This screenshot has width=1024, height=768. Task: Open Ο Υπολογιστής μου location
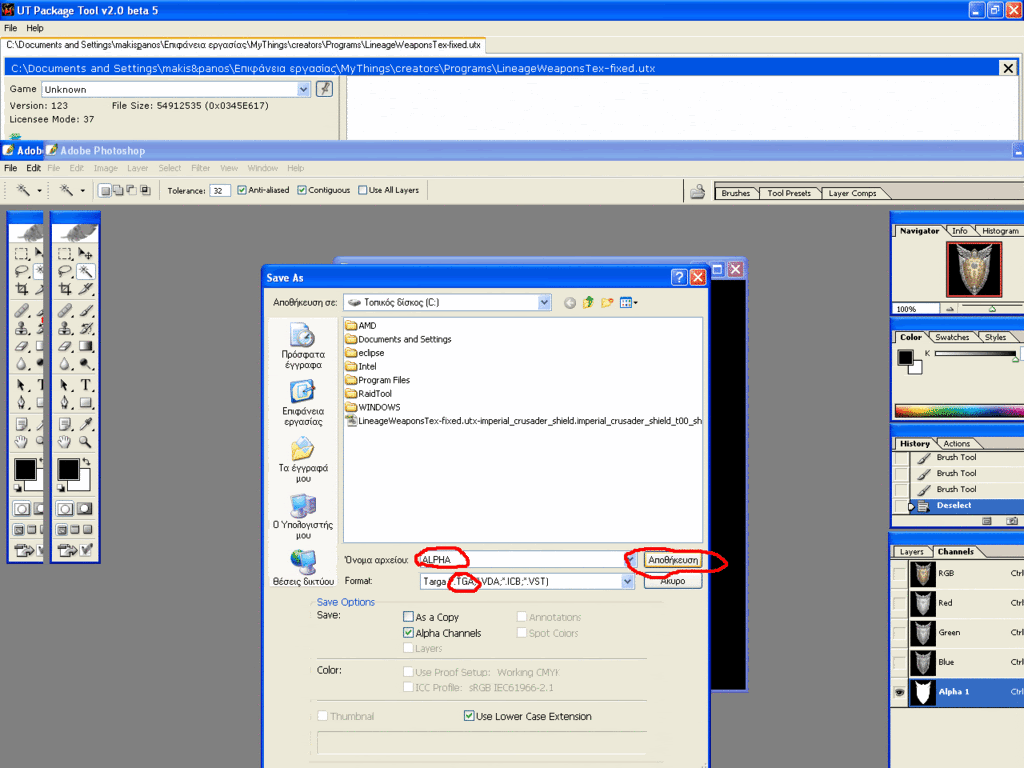click(303, 516)
